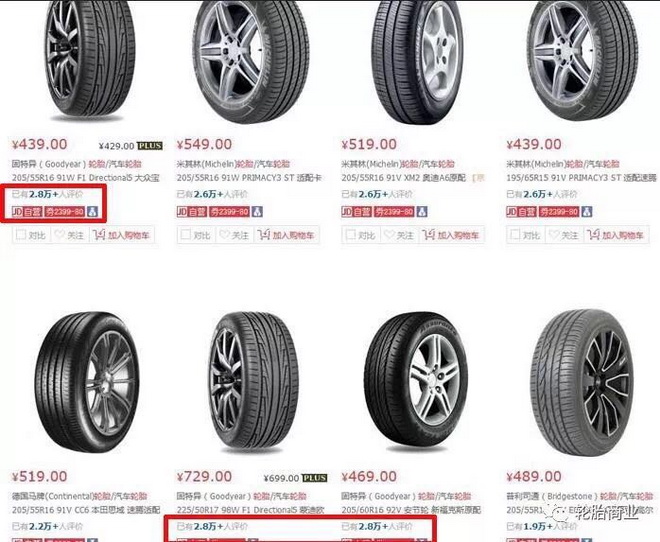660x542 pixels.
Task: Check 对比 for the 195/65R15 Michelin tire
Action: pos(515,234)
